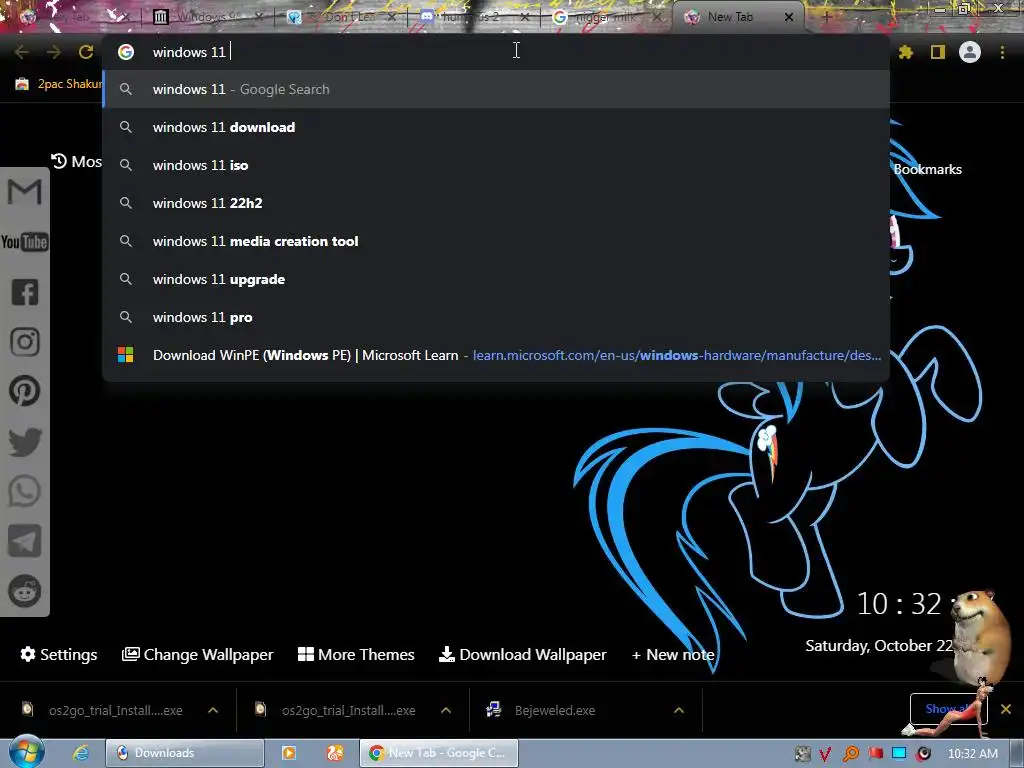Viewport: 1024px width, 768px height.
Task: Switch to the Don't Lea... tab
Action: coord(342,17)
